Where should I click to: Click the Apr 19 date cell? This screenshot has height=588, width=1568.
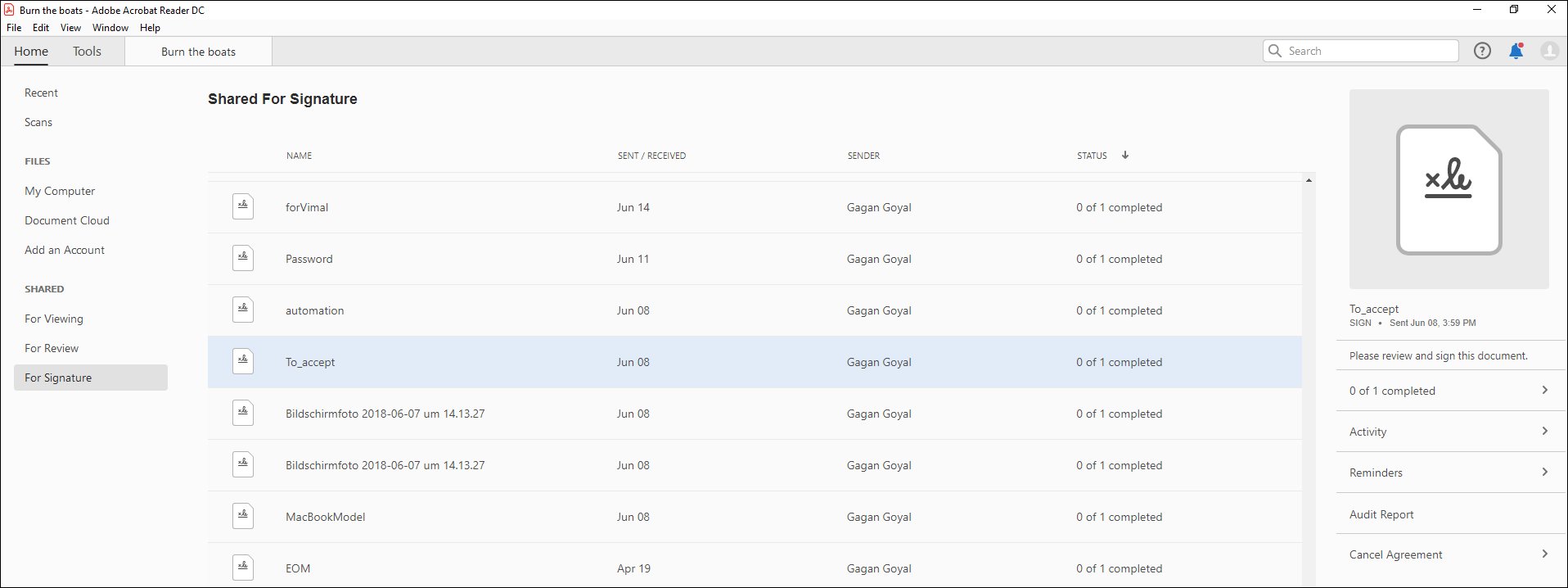[x=634, y=568]
